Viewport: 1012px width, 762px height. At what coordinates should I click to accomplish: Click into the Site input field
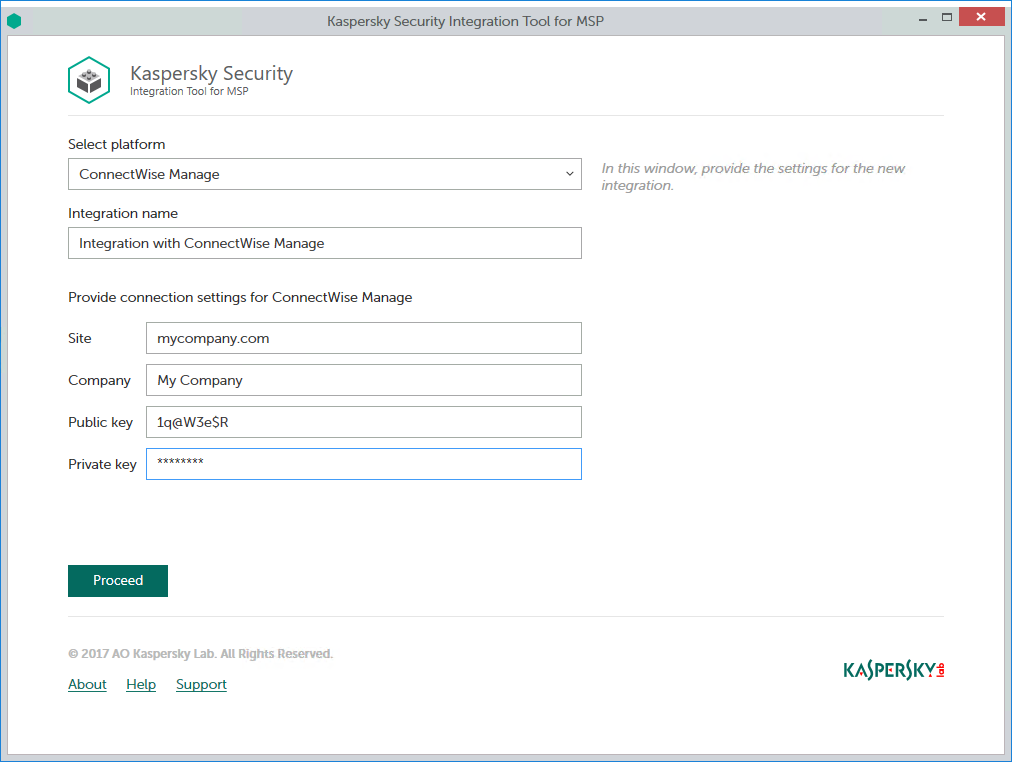tap(363, 338)
